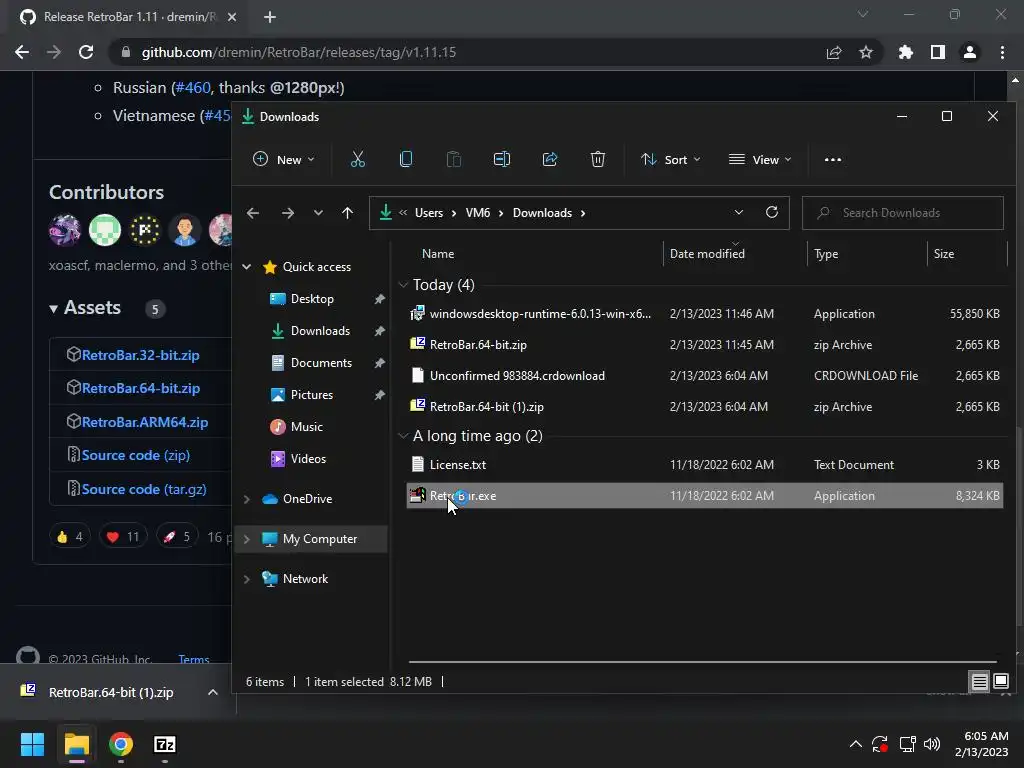Download RetroBar.32-bit.zip asset link

click(140, 355)
